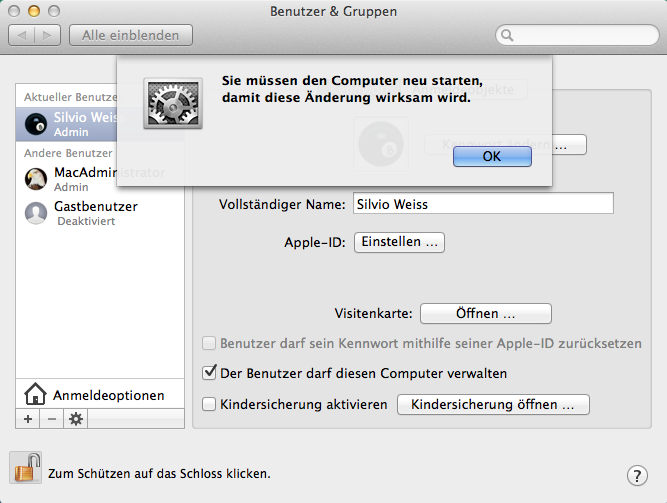The image size is (667, 503).
Task: Click the Deaktiviert status under Gastbenutzer
Action: (x=86, y=221)
